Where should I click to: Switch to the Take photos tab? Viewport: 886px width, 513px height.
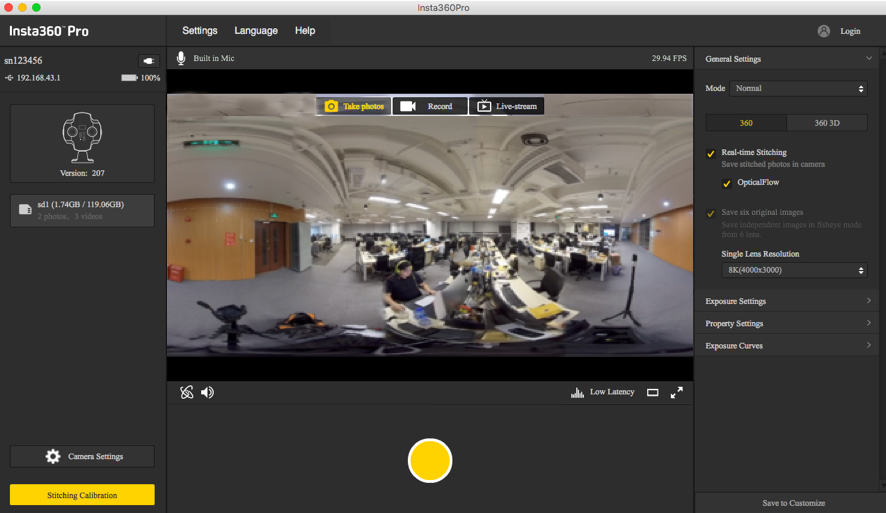pyautogui.click(x=354, y=106)
